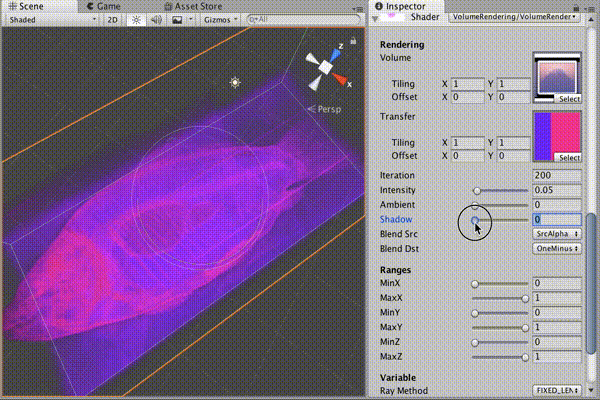600x400 pixels.
Task: Click the Shadow property label
Action: [396, 219]
